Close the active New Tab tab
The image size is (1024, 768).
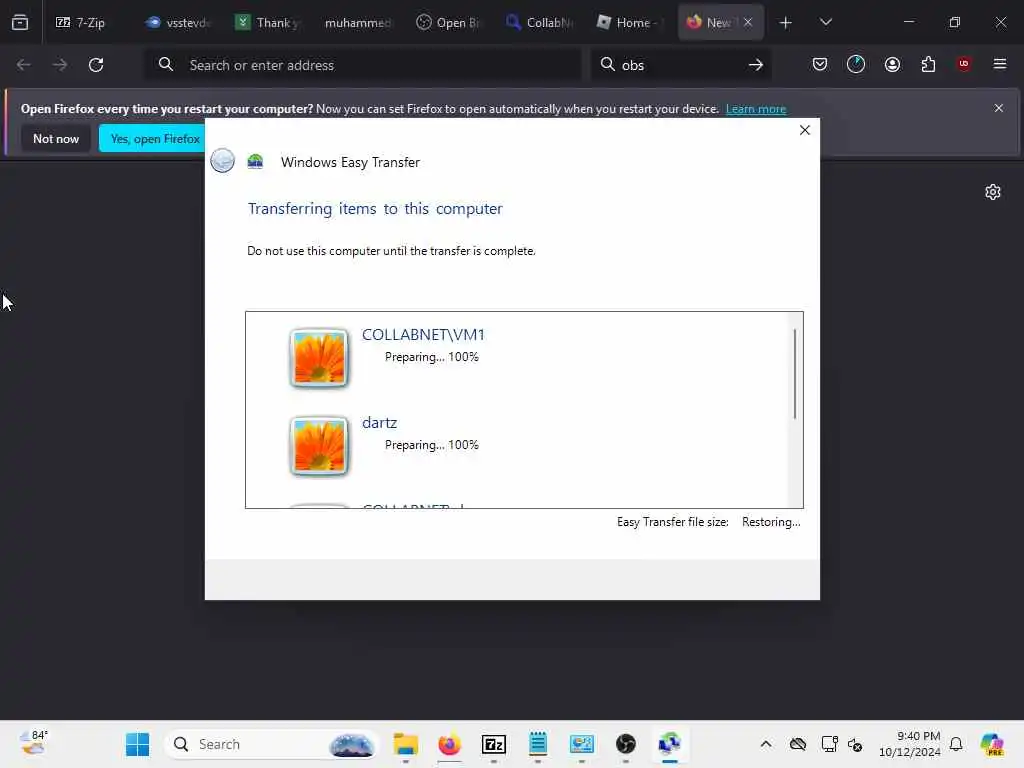pos(748,22)
